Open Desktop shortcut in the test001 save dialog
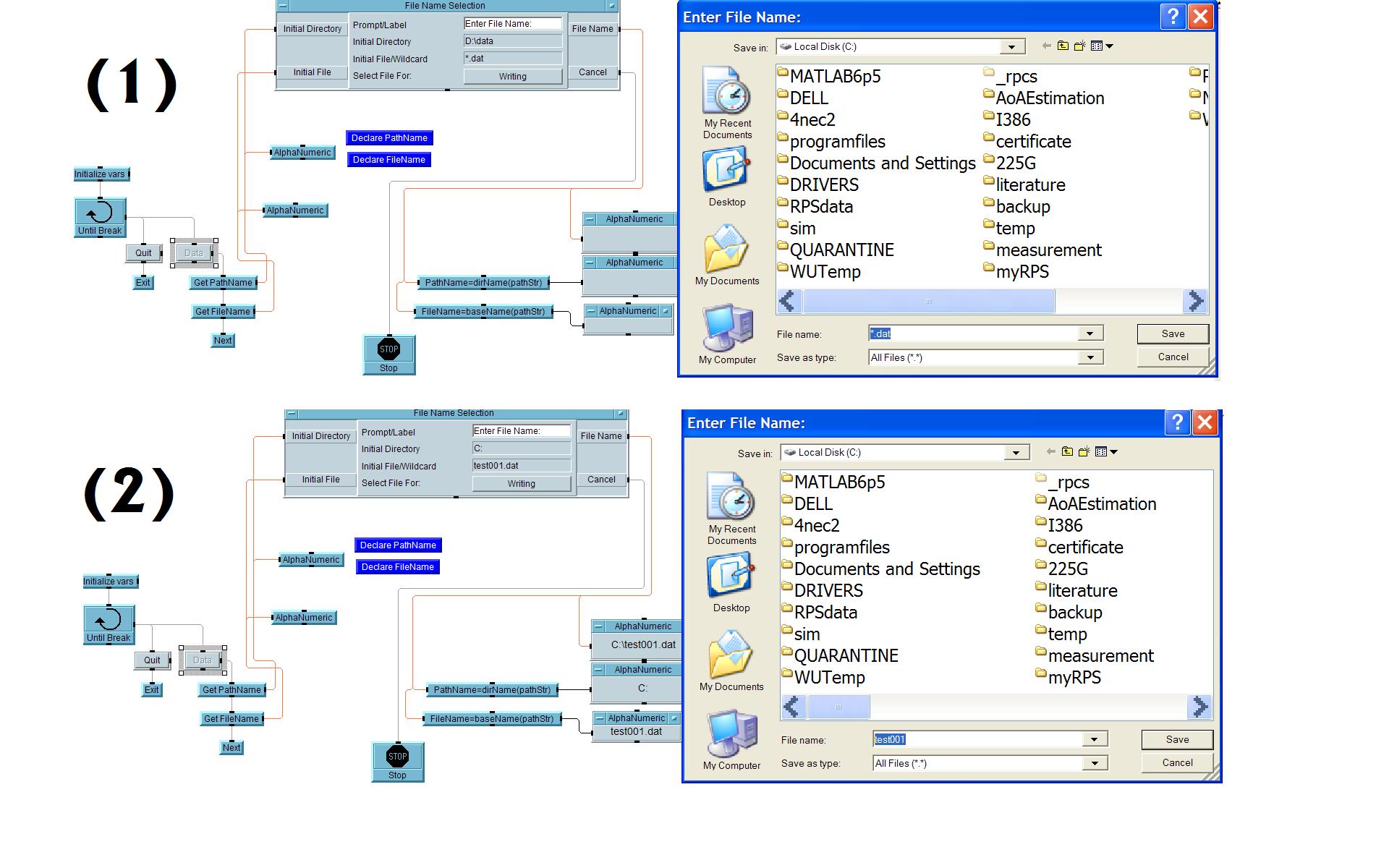Screen dimensions: 1389x868 point(731,583)
